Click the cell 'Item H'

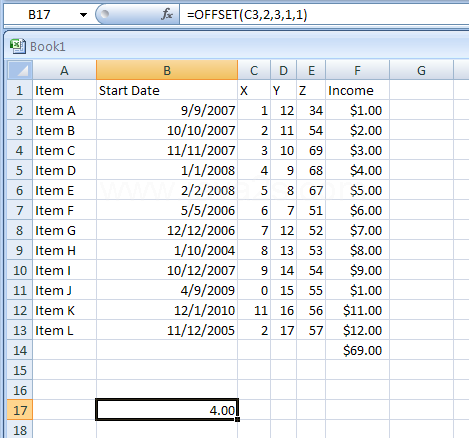64,250
